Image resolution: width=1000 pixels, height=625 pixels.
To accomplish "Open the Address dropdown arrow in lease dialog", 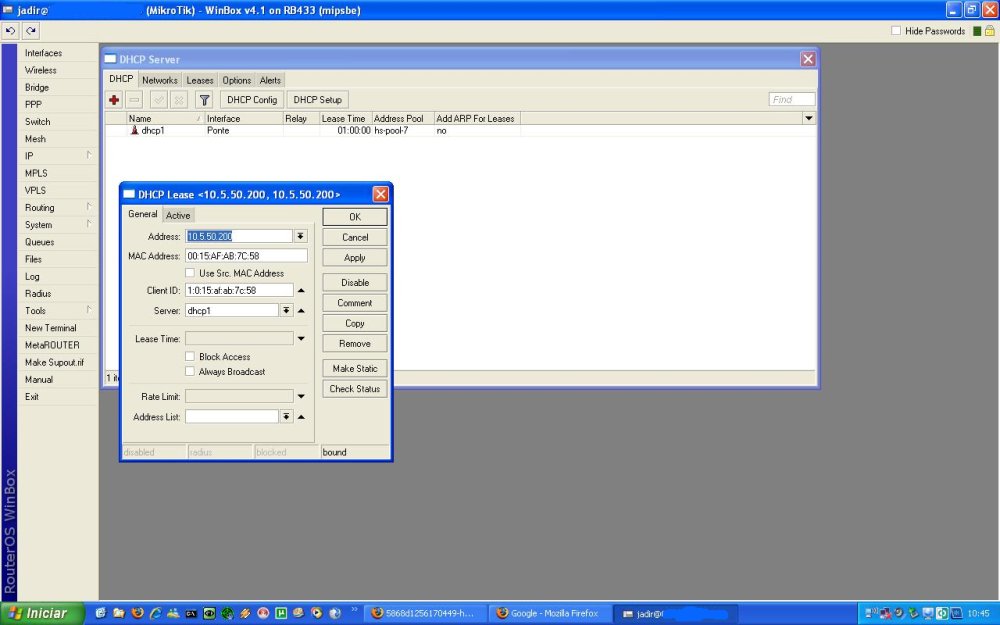I will (300, 236).
